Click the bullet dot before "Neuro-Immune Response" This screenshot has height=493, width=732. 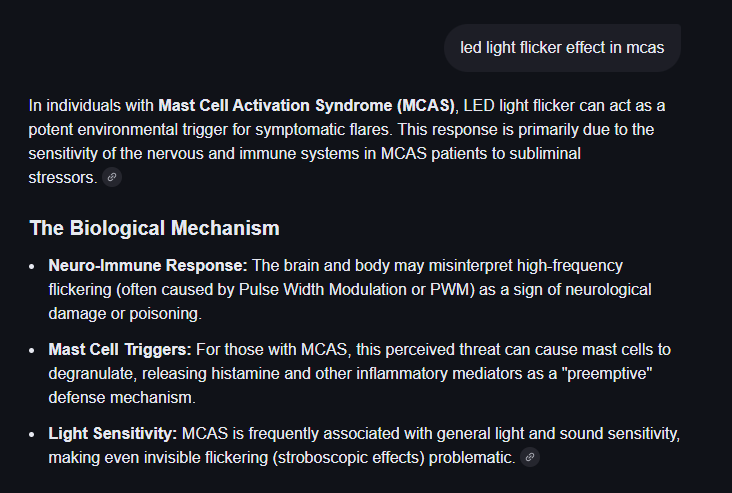tap(36, 267)
